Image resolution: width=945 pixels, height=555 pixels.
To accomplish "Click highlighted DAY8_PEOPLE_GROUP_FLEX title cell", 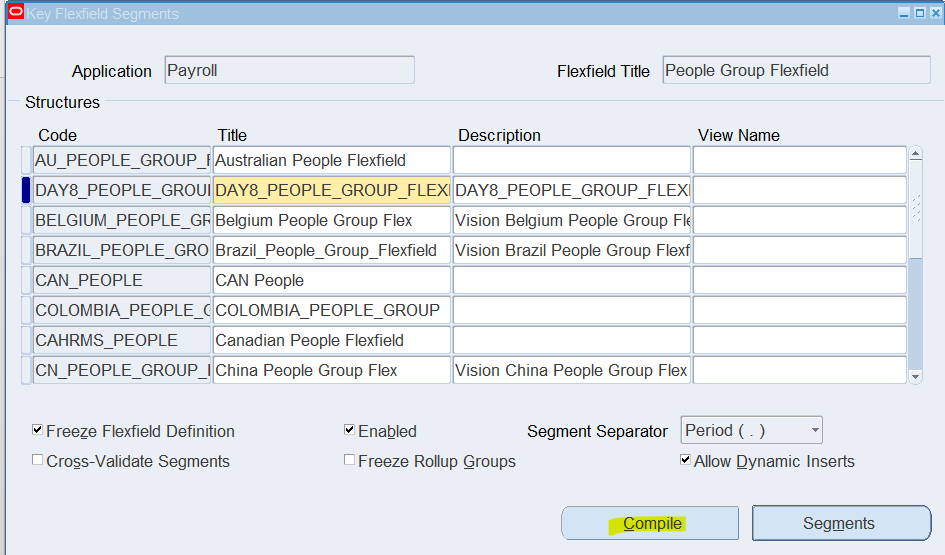I will click(x=331, y=190).
